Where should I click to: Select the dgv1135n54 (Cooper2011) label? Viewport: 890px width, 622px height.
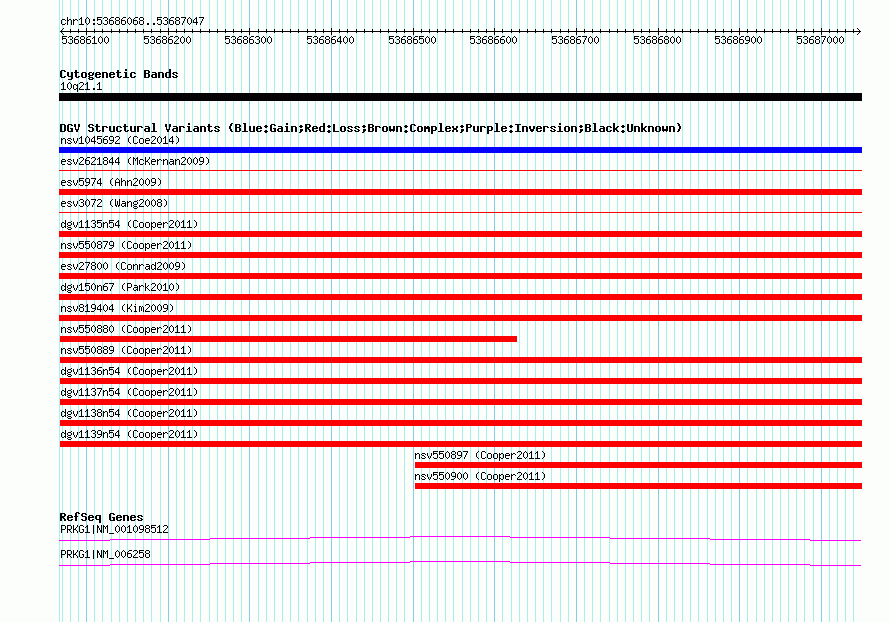tap(129, 224)
